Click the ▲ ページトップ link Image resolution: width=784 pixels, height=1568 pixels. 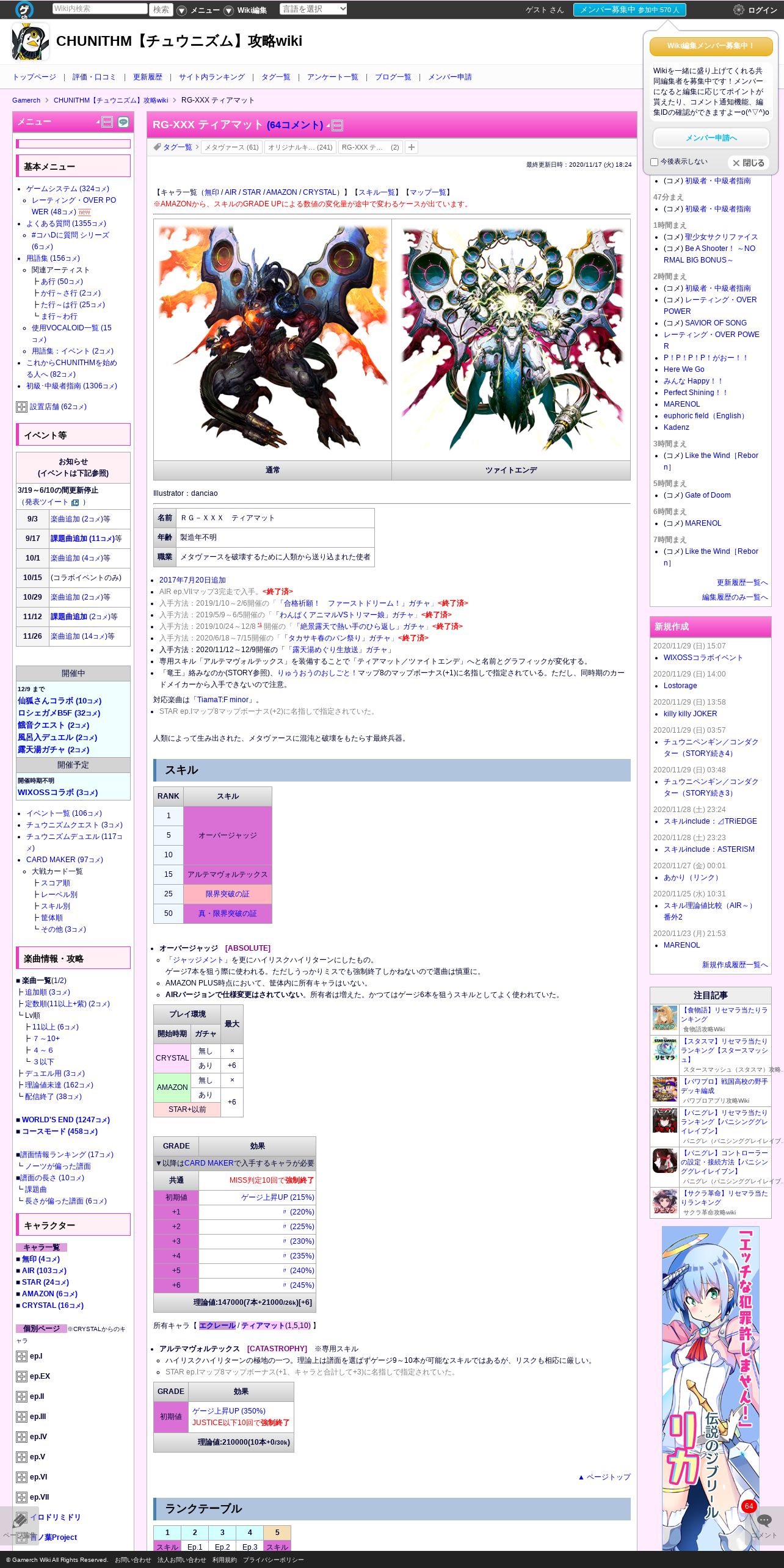click(x=604, y=1477)
